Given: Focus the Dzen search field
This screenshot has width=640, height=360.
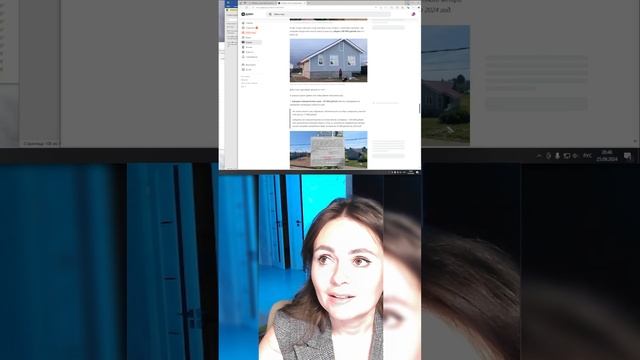Looking at the screenshot, I should 329,14.
